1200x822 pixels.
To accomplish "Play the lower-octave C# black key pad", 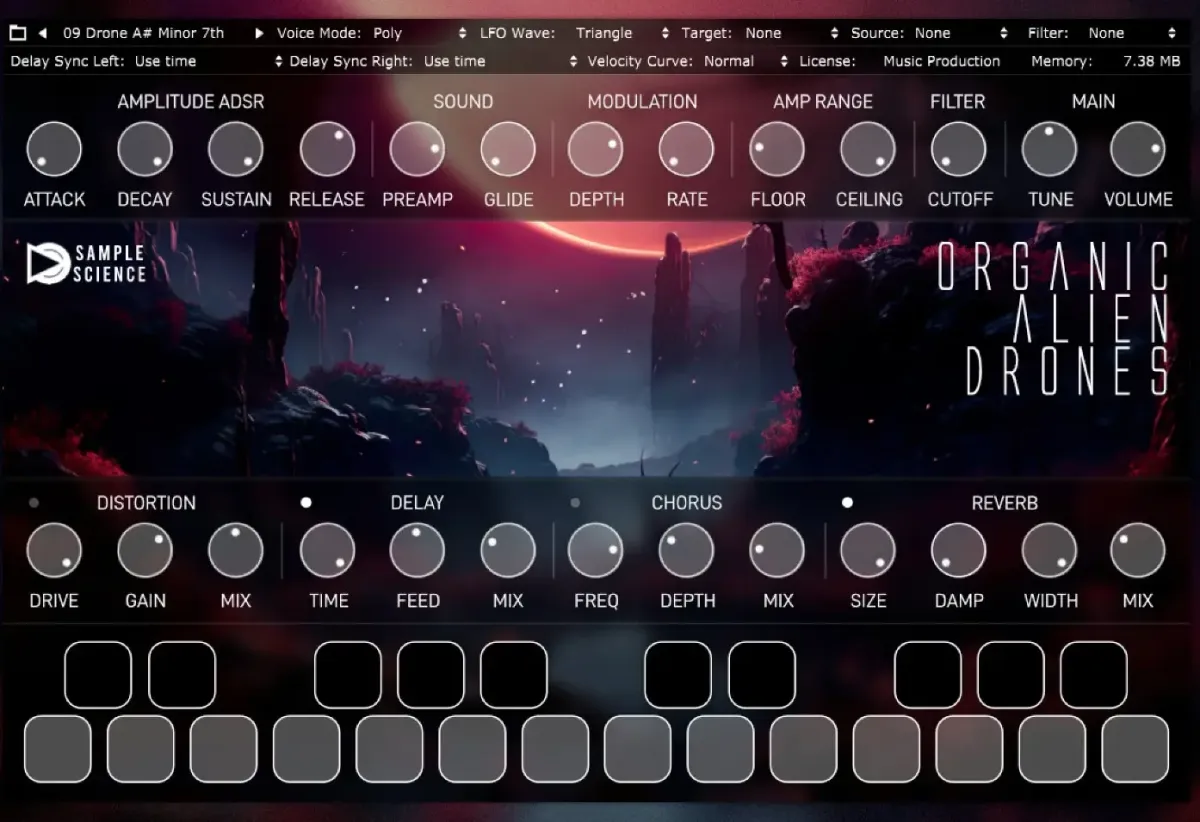I will click(98, 675).
